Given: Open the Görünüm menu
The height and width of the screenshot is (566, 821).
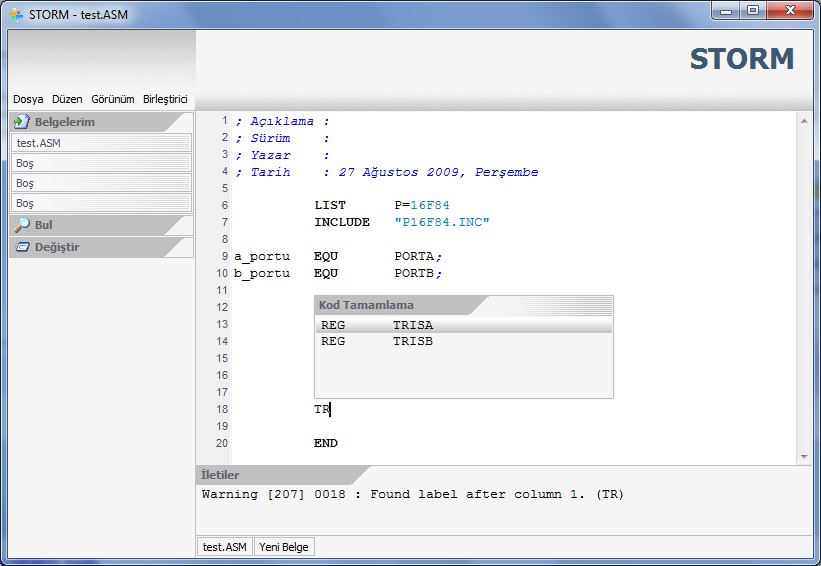Looking at the screenshot, I should [x=112, y=100].
